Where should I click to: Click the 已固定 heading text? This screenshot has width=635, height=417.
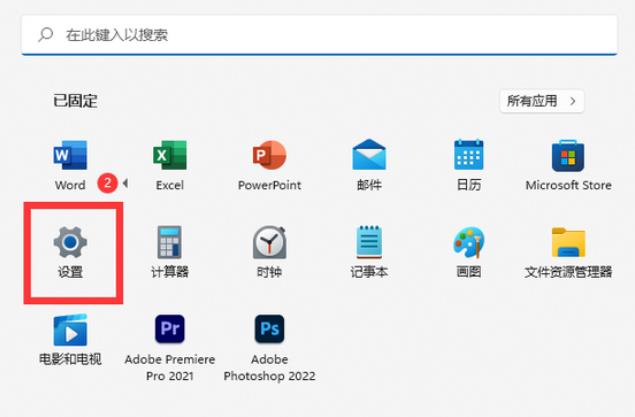click(75, 101)
